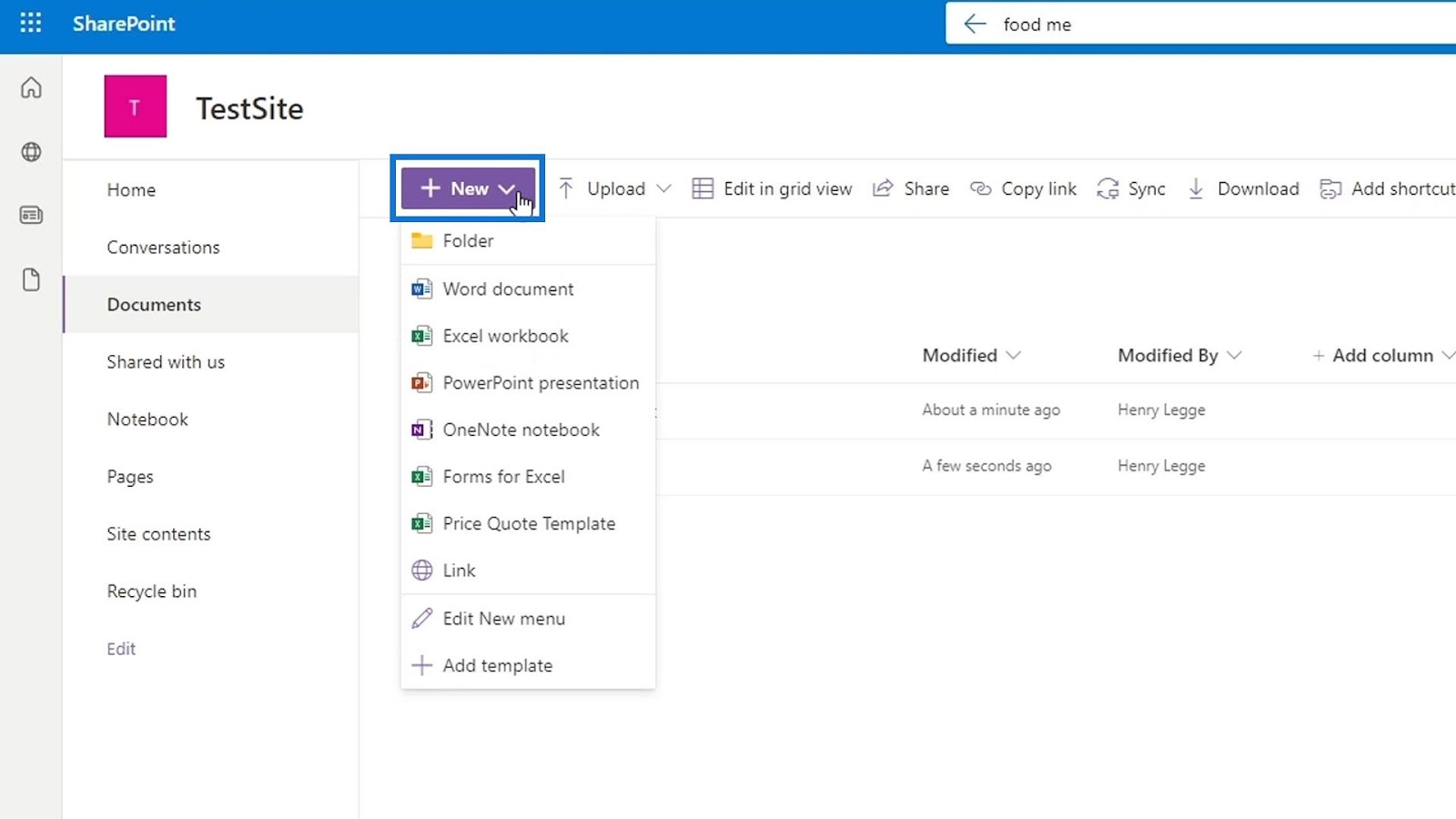This screenshot has width=1456, height=819.
Task: Open the Recycle bin
Action: tap(151, 591)
